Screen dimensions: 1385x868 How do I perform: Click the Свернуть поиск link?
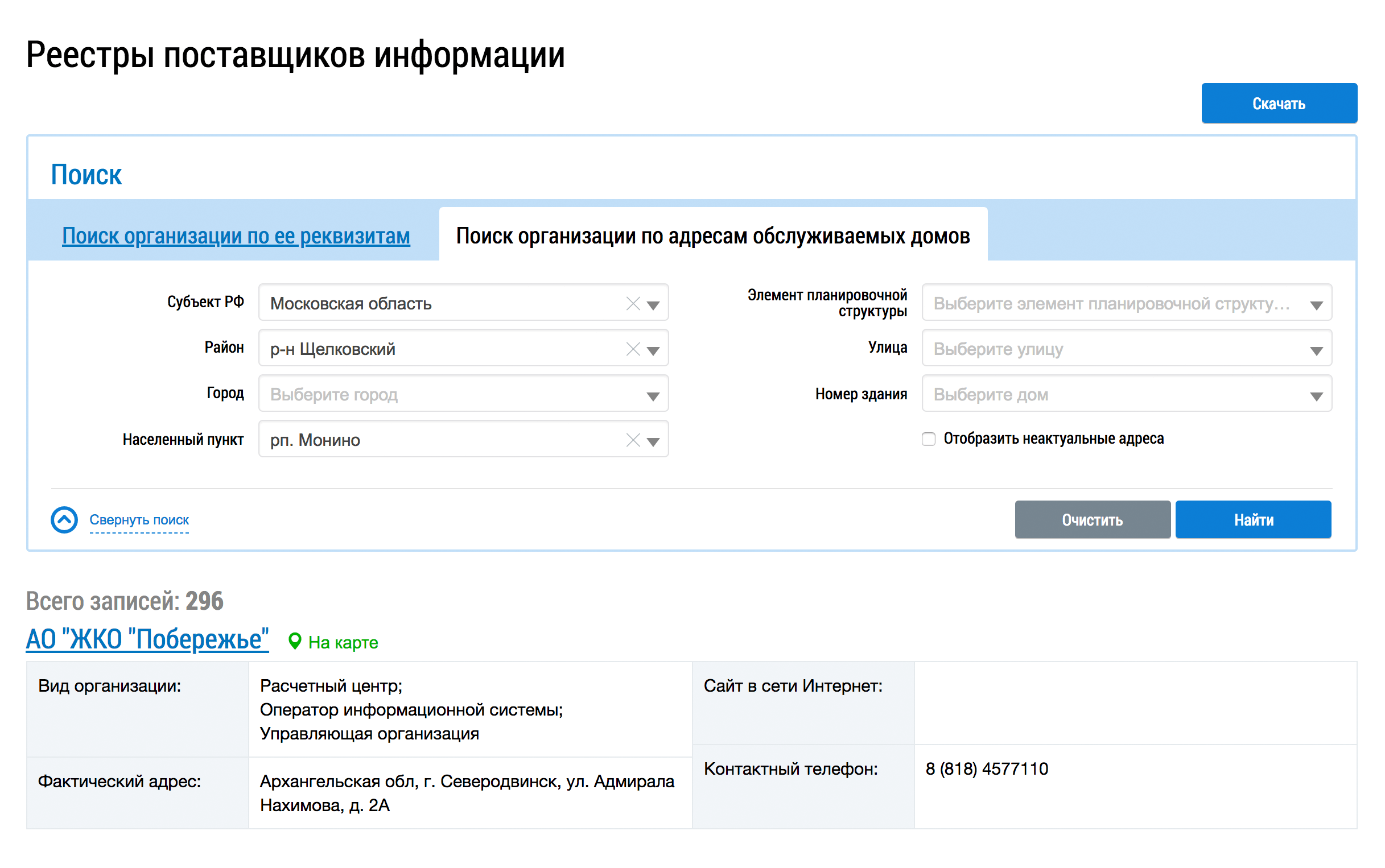tap(139, 519)
